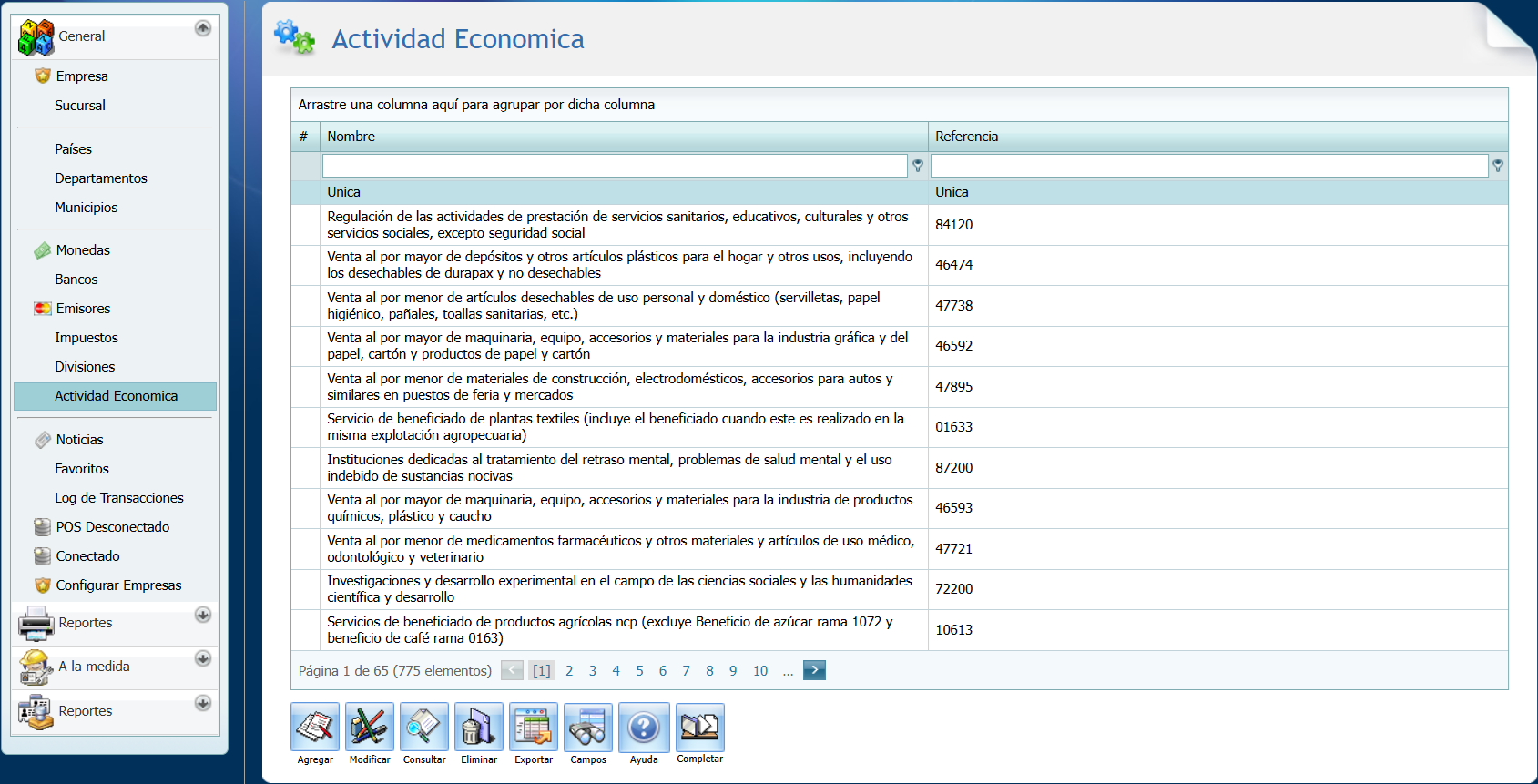Select row with reference 47738
Viewport: 1538px width, 784px height.
900,306
